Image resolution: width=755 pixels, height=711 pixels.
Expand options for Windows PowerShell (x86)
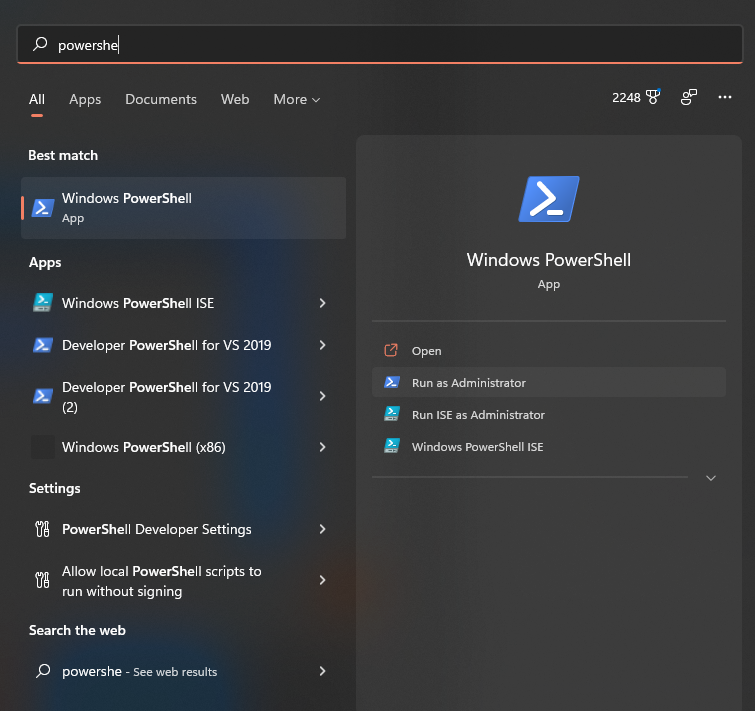[x=323, y=447]
